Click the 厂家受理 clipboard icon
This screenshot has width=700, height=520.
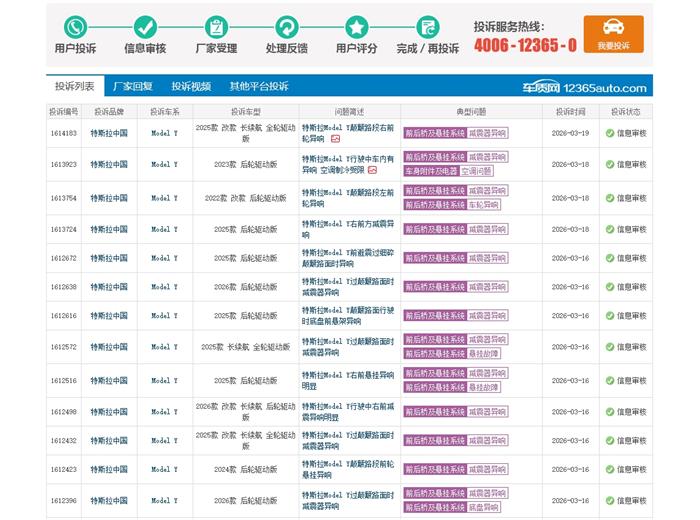216,27
